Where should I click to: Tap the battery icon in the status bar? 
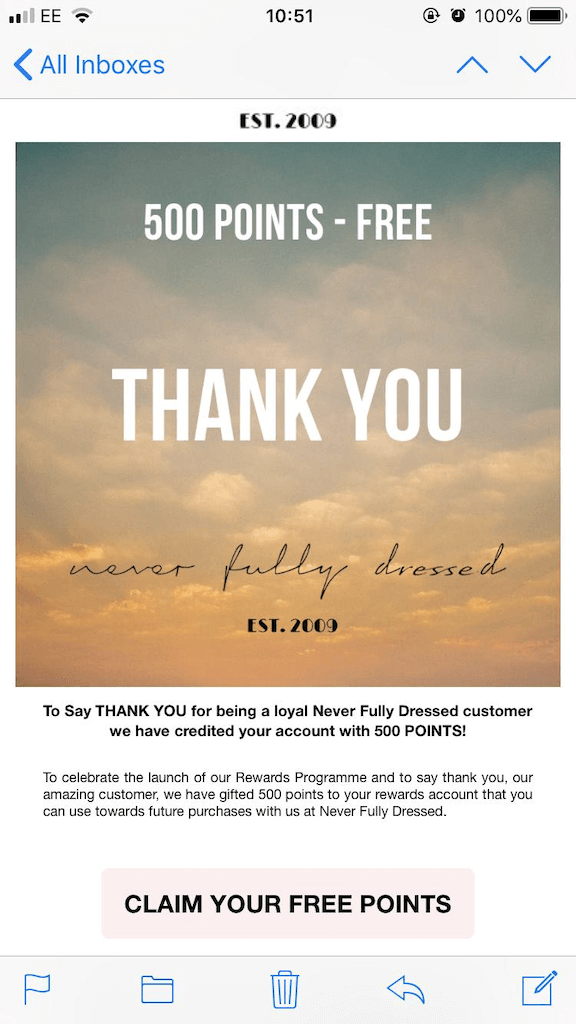point(545,15)
